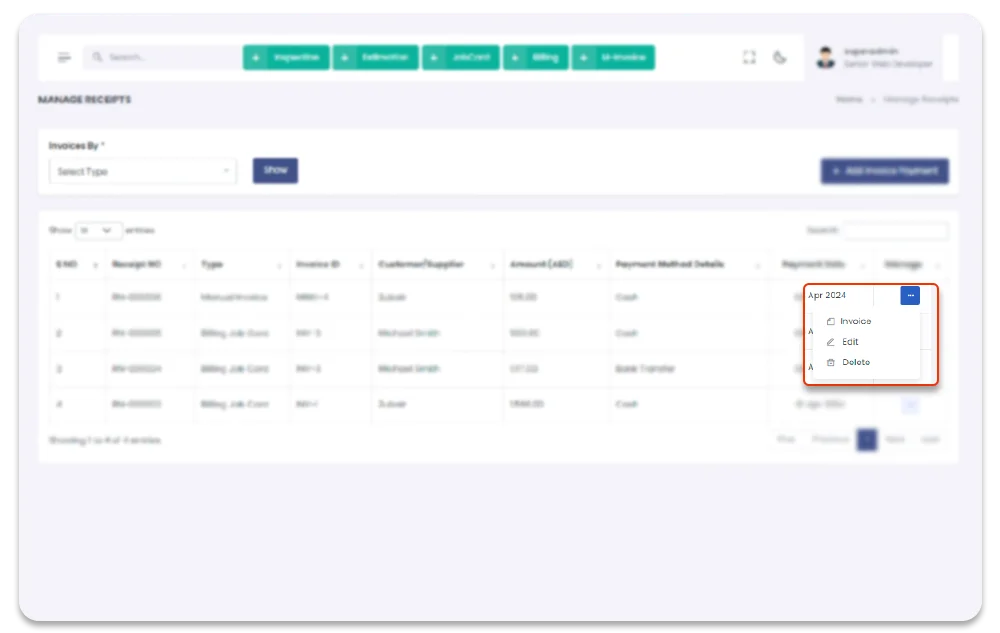1000x633 pixels.
Task: Open the Select Type dropdown
Action: click(142, 172)
